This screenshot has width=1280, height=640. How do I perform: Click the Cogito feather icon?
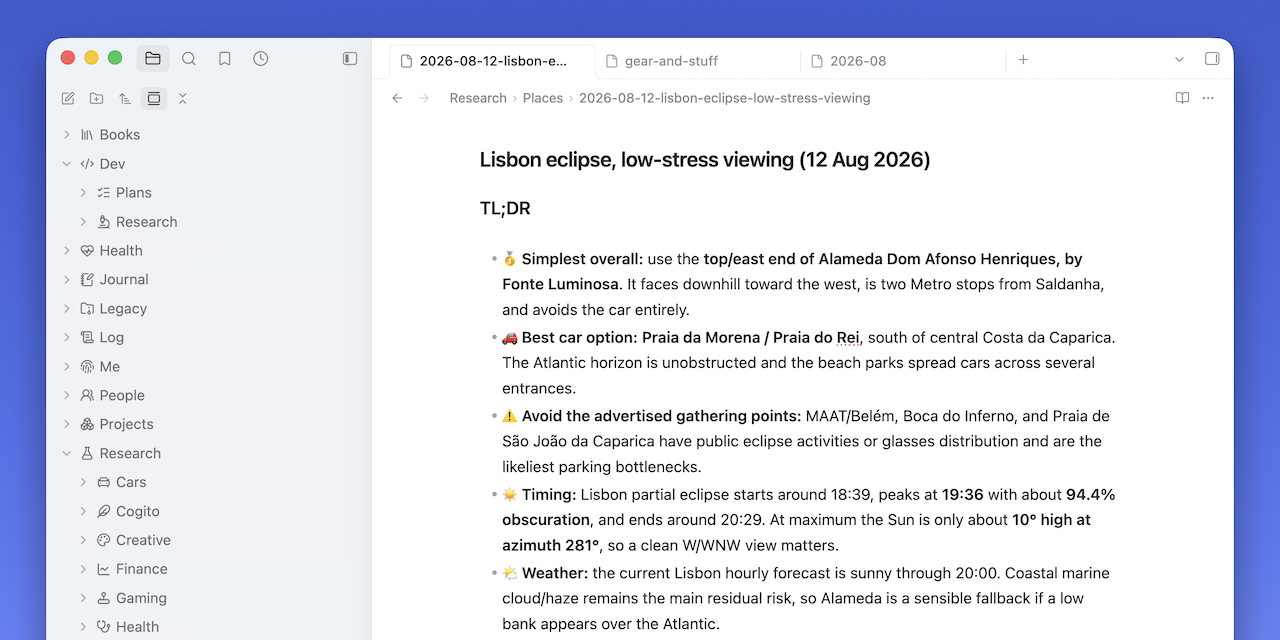click(103, 511)
